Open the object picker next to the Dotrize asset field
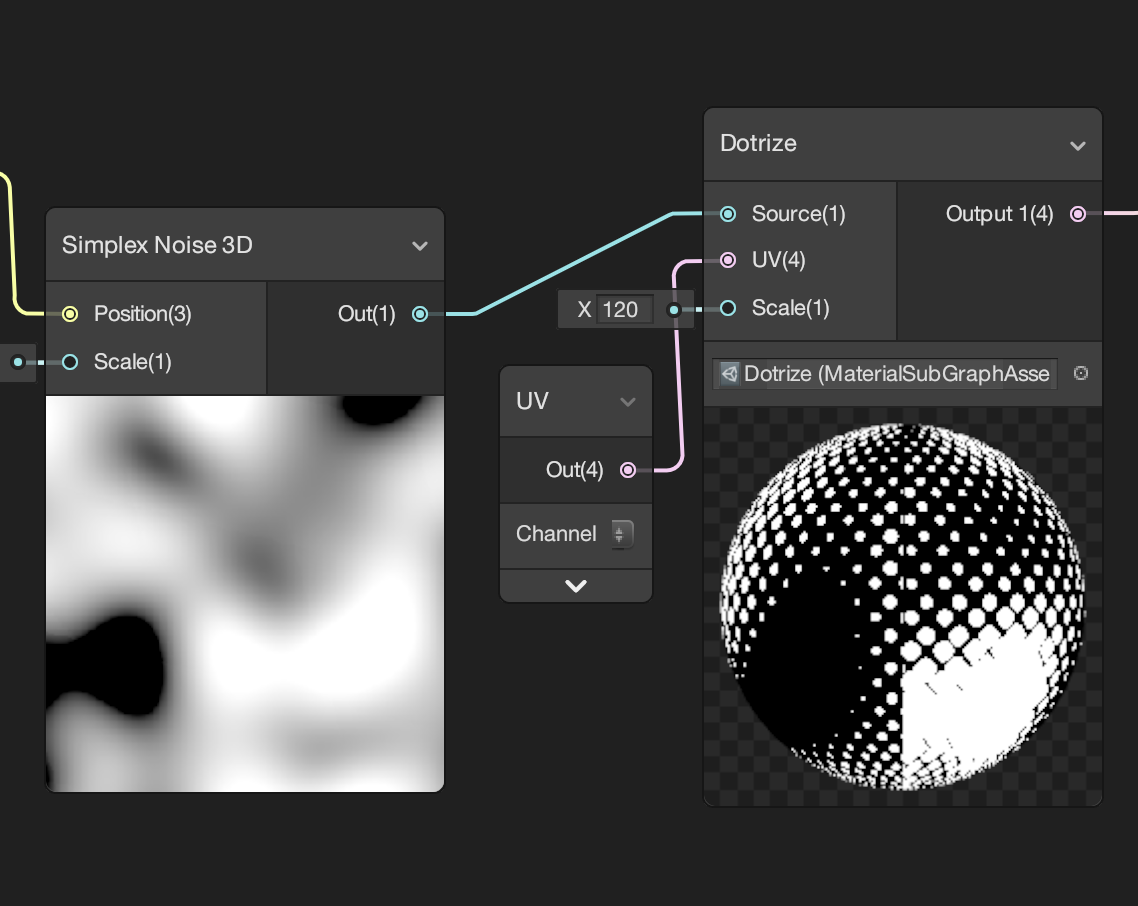The width and height of the screenshot is (1138, 906). 1081,373
